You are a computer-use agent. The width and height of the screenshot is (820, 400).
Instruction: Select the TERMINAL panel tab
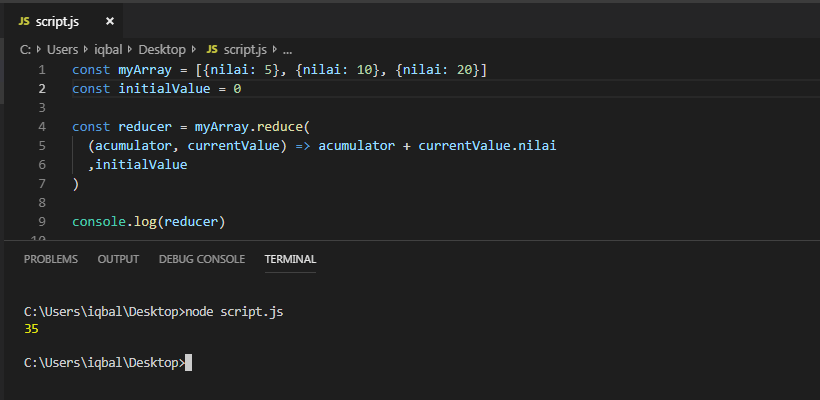point(290,259)
